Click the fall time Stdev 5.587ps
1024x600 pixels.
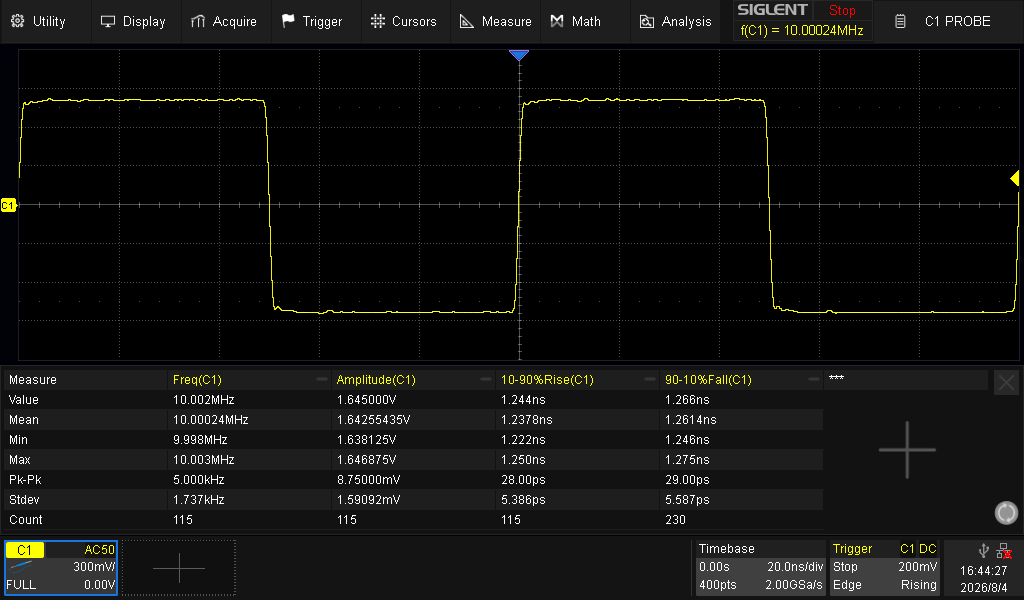coord(687,499)
